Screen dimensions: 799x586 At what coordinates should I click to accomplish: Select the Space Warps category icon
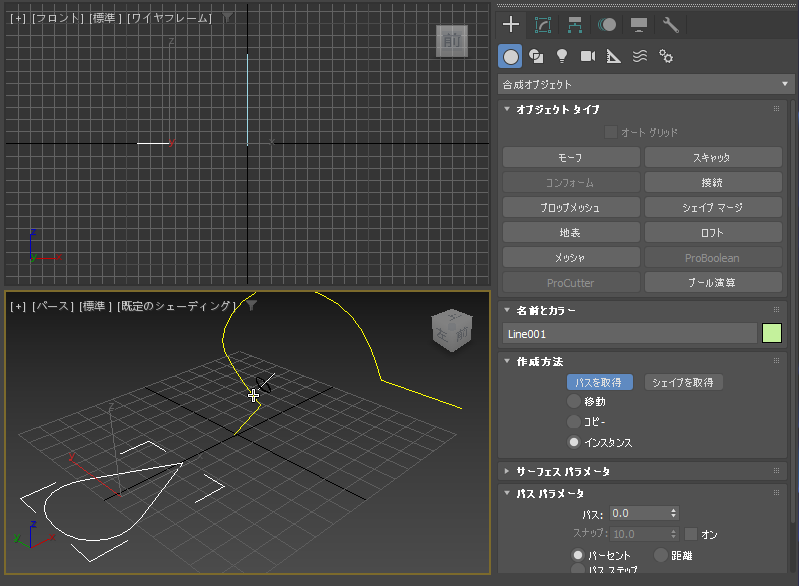point(640,56)
